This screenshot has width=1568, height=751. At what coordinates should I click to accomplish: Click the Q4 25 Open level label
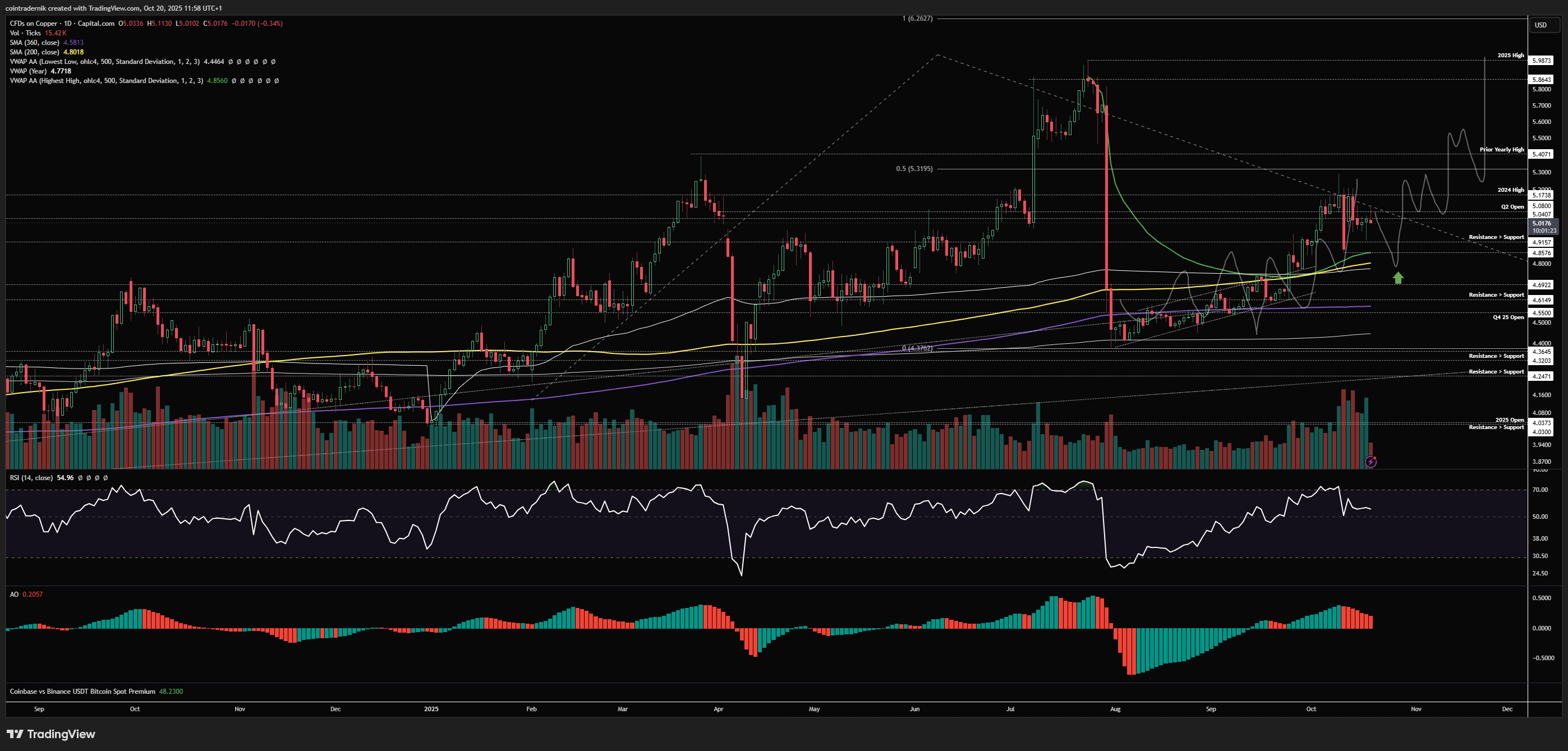click(1508, 317)
